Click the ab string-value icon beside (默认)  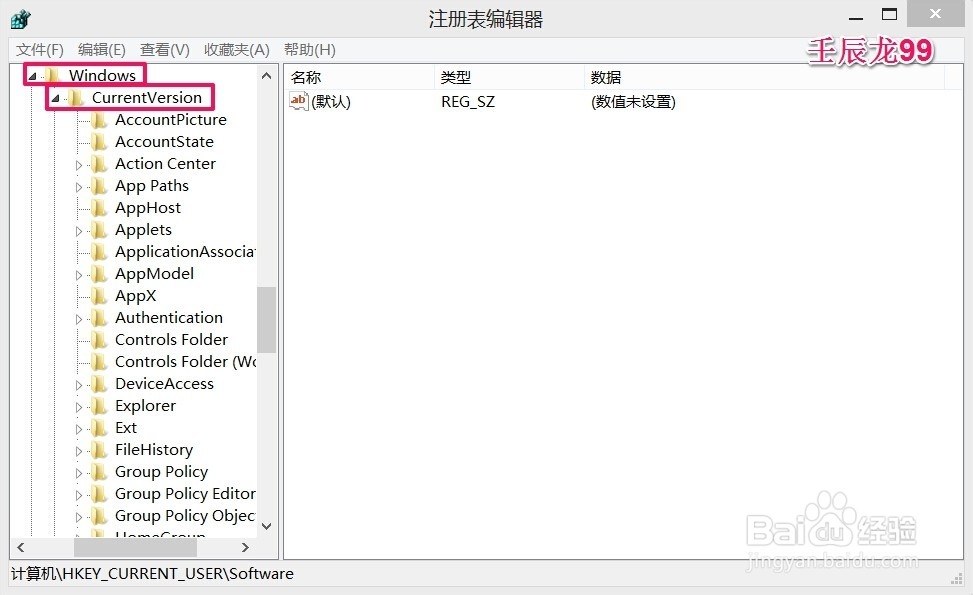(297, 100)
